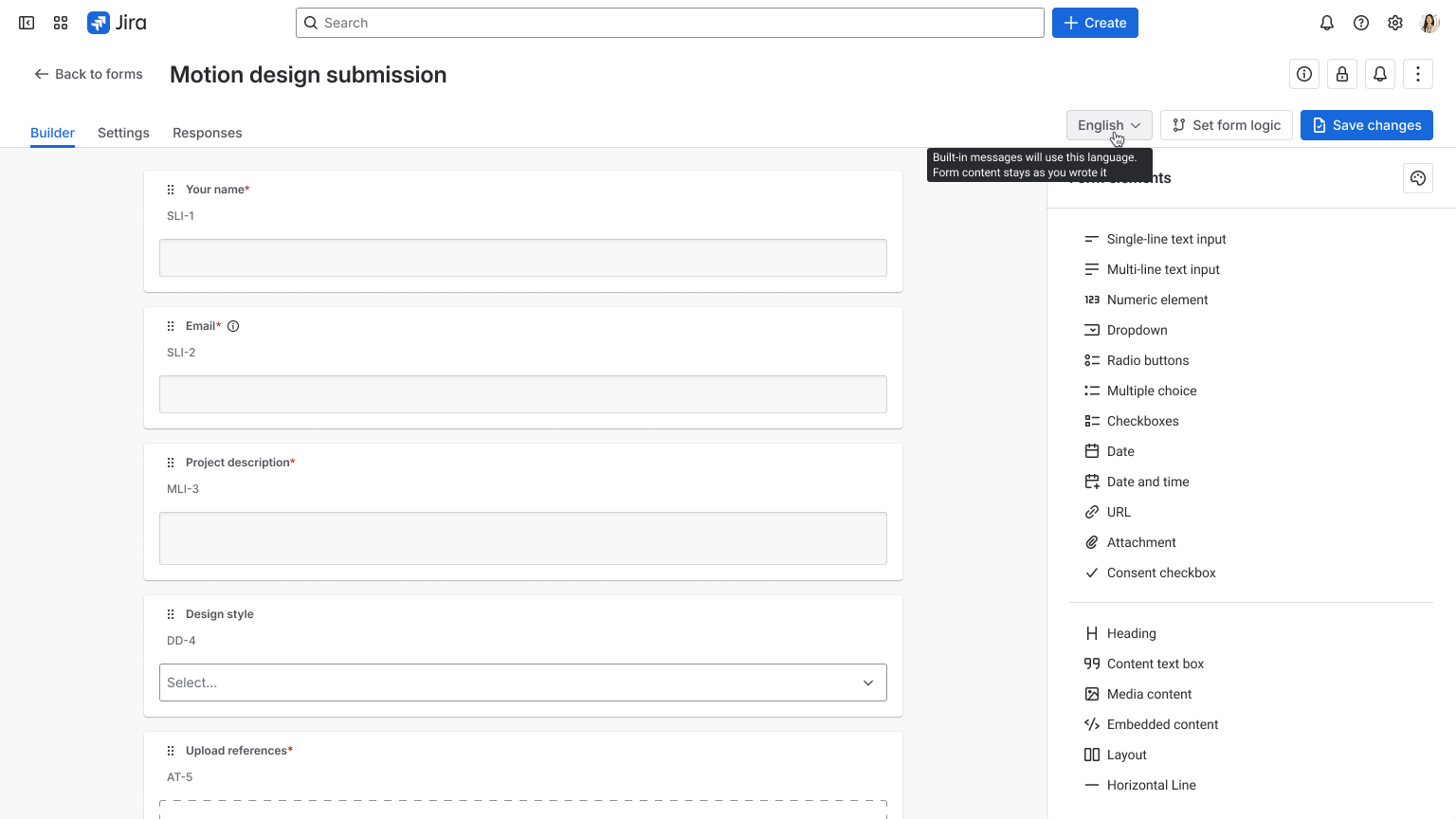This screenshot has height=819, width=1456.
Task: Add a Layout element
Action: point(1116,755)
